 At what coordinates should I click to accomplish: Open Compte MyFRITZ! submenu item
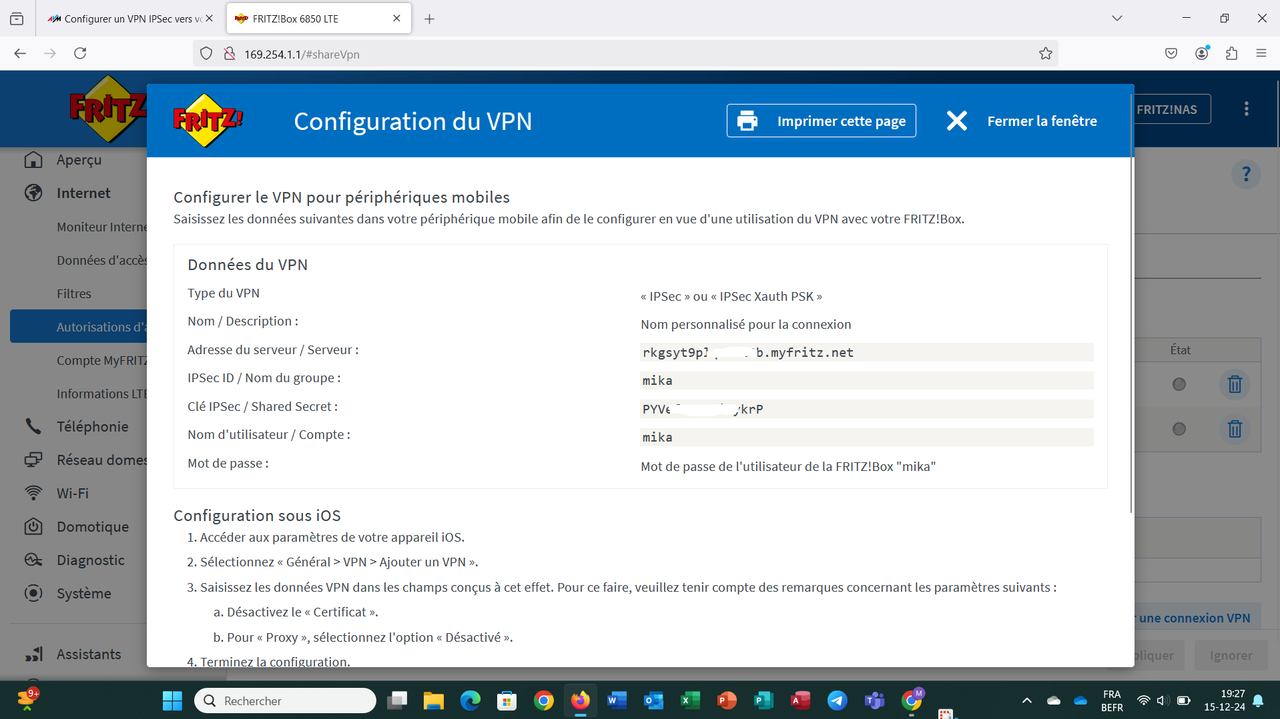102,360
